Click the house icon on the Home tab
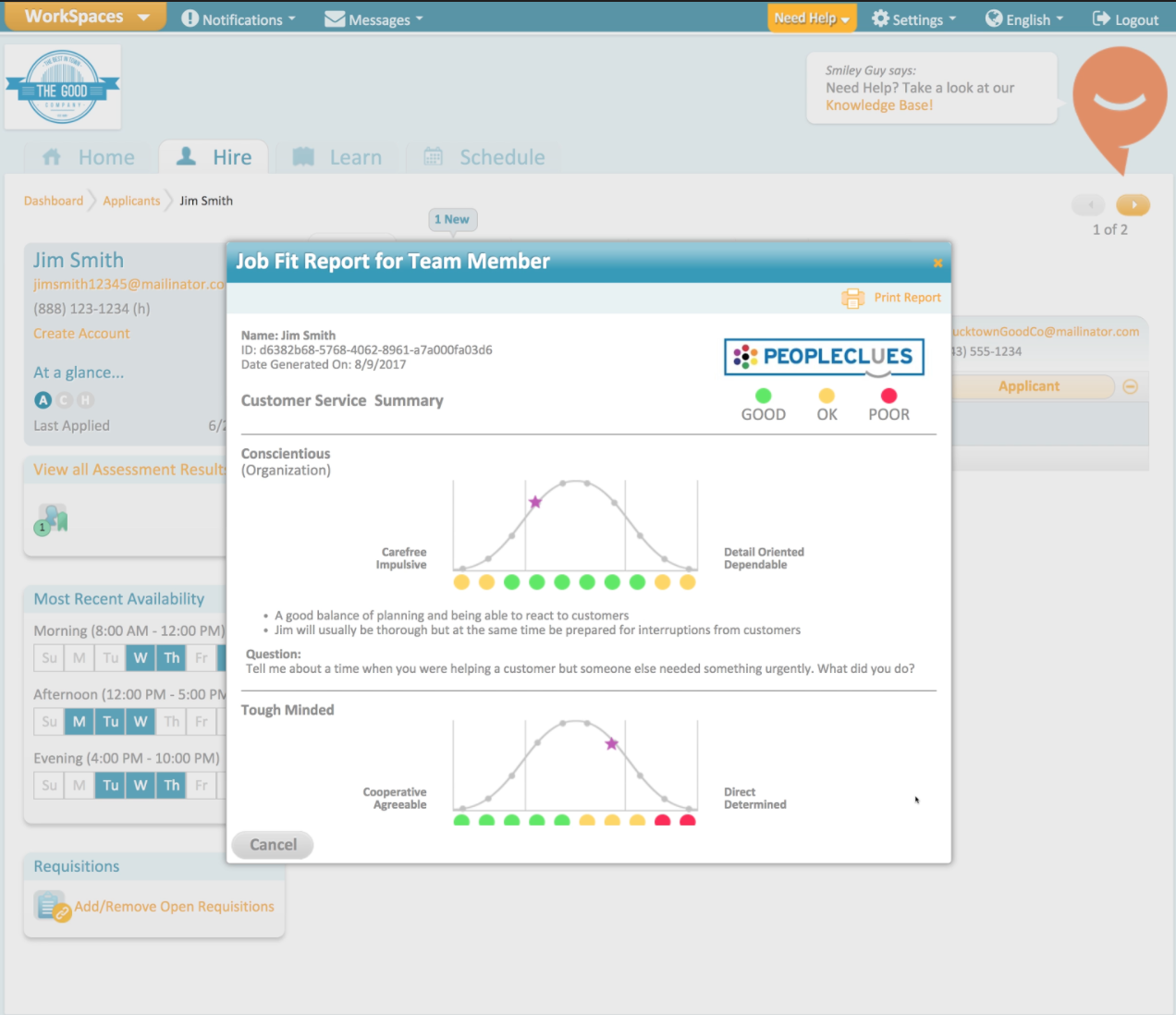This screenshot has width=1176, height=1015. (x=51, y=156)
